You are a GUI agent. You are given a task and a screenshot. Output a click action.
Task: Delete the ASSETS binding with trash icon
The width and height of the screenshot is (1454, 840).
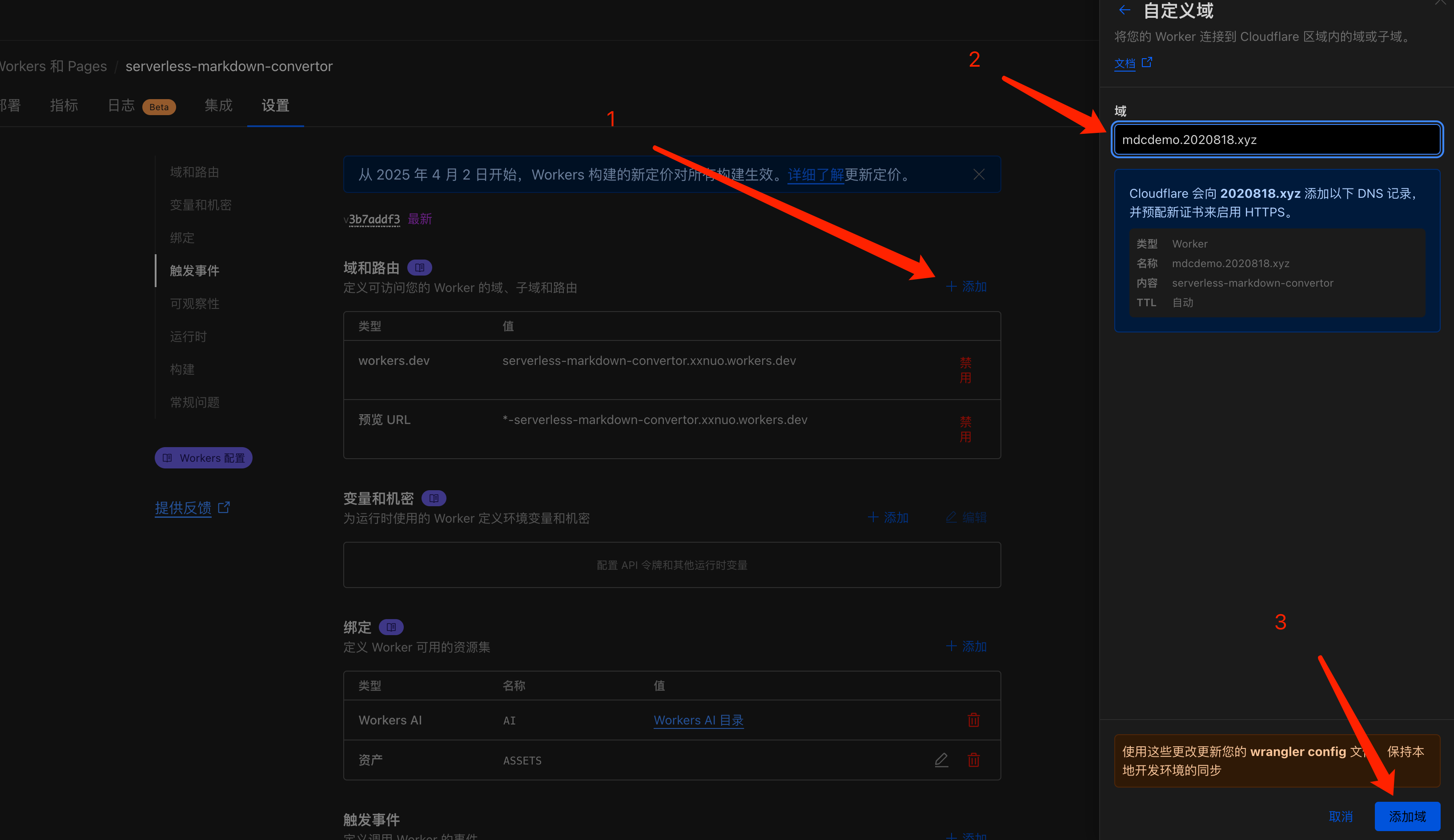(973, 760)
